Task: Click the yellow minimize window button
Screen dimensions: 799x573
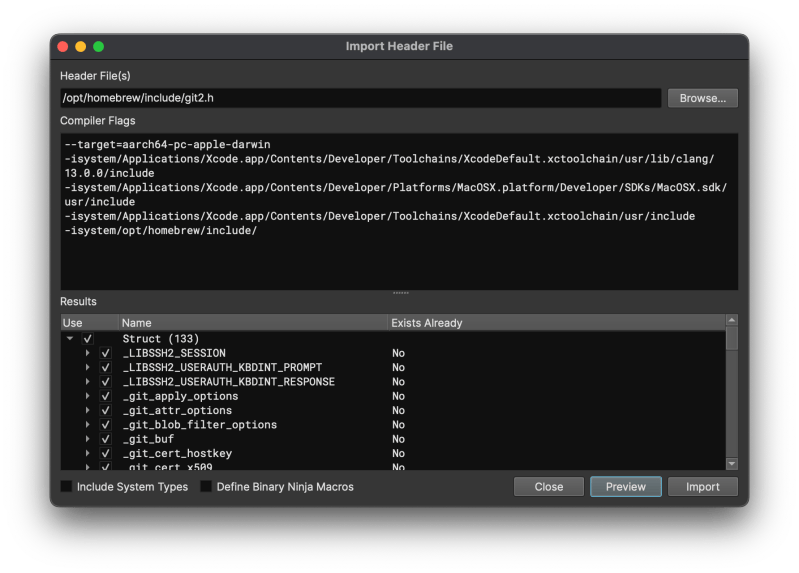Action: 81,46
